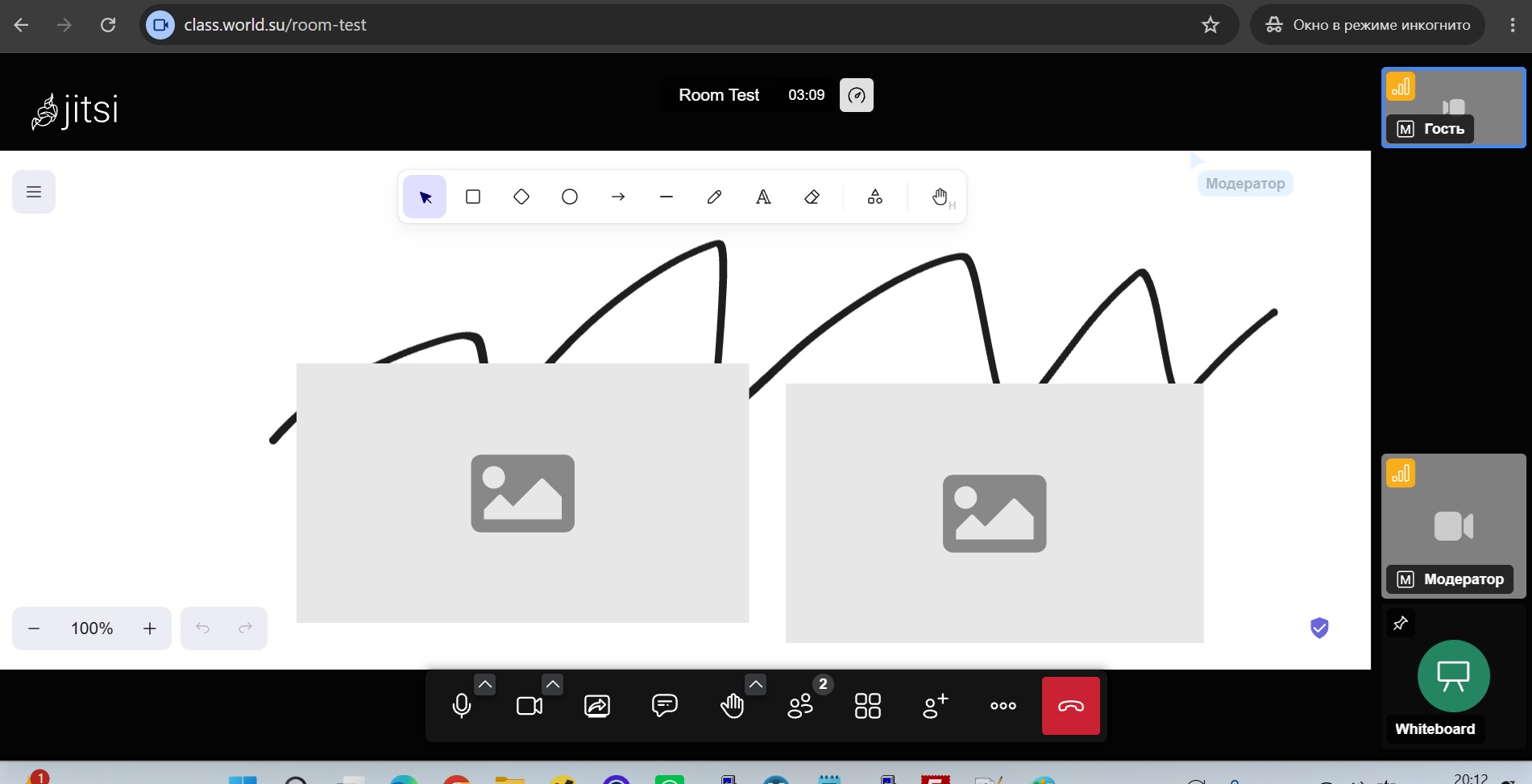Zoom in the whiteboard canvas
The image size is (1532, 784).
click(150, 628)
